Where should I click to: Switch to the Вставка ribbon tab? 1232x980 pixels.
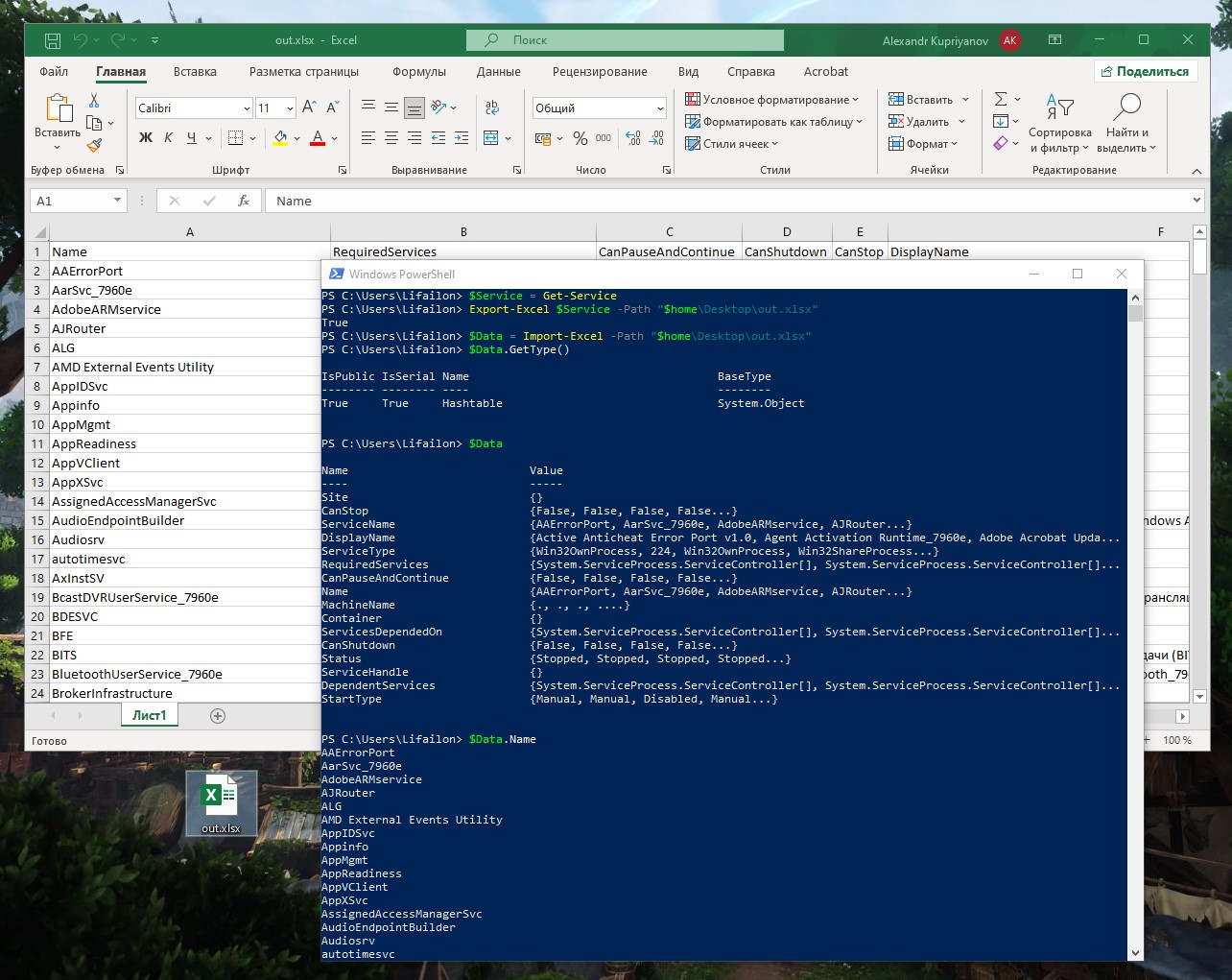(195, 71)
